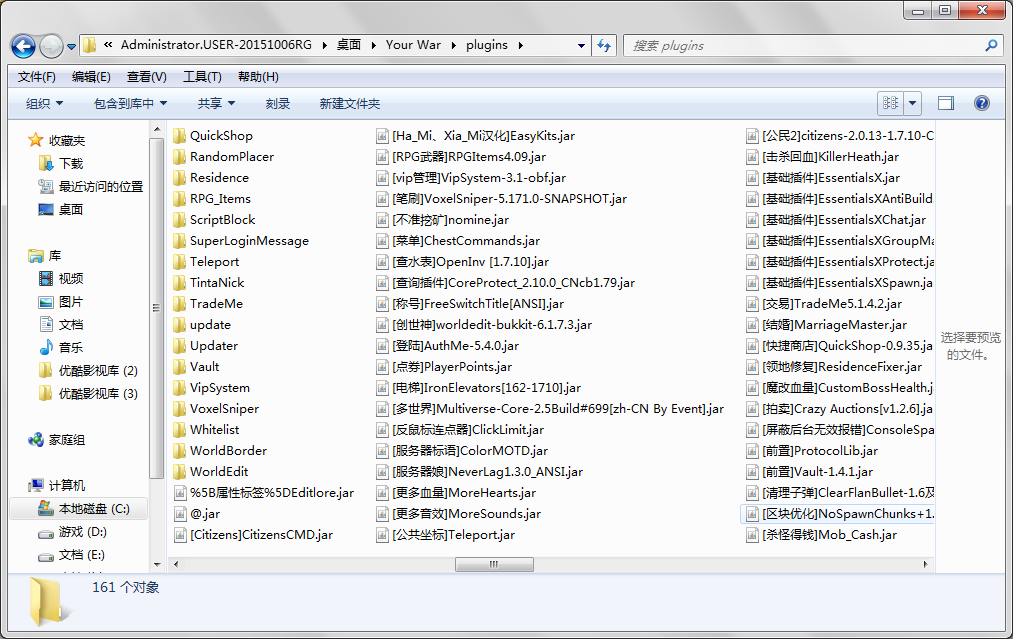Click the ScriptBlock folder icon
The width and height of the screenshot is (1013, 639).
(x=180, y=220)
